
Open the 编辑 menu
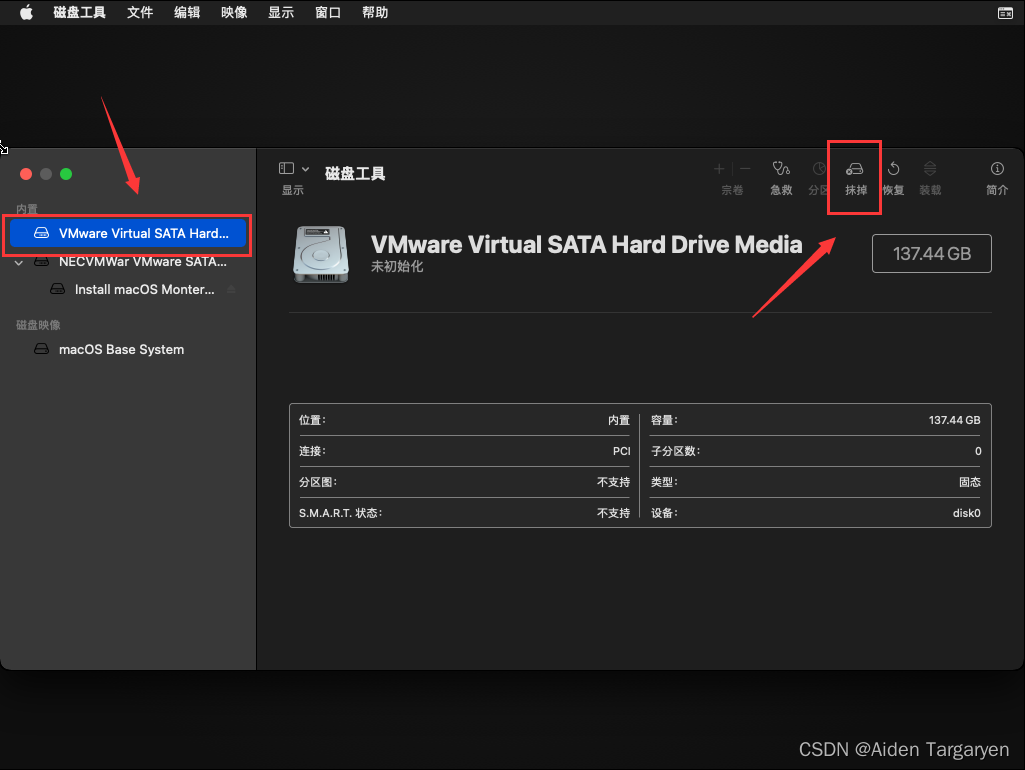click(x=187, y=12)
